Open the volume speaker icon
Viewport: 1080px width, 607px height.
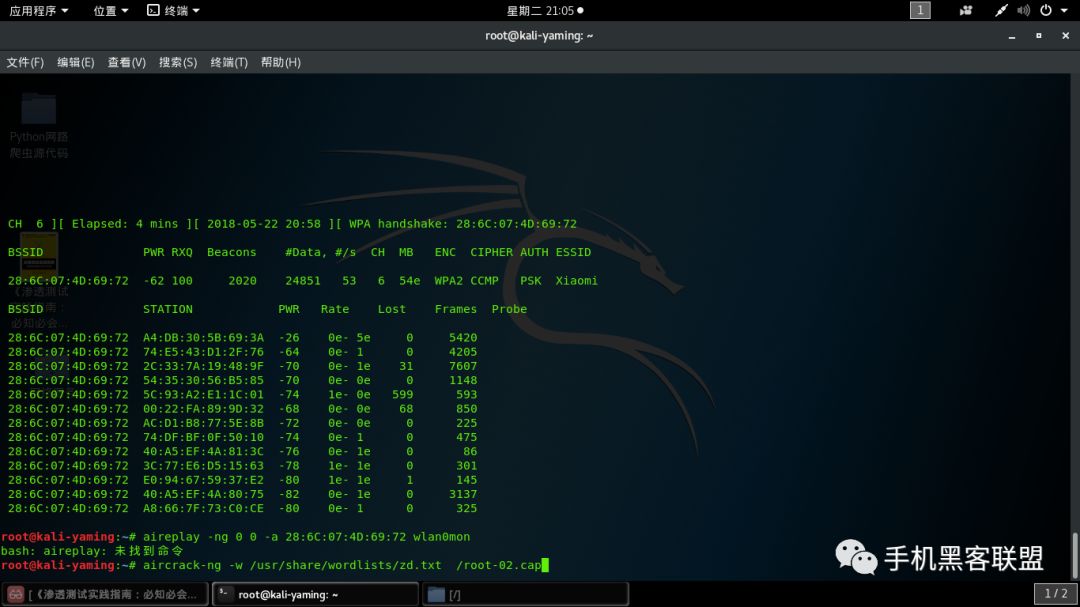pyautogui.click(x=1024, y=10)
